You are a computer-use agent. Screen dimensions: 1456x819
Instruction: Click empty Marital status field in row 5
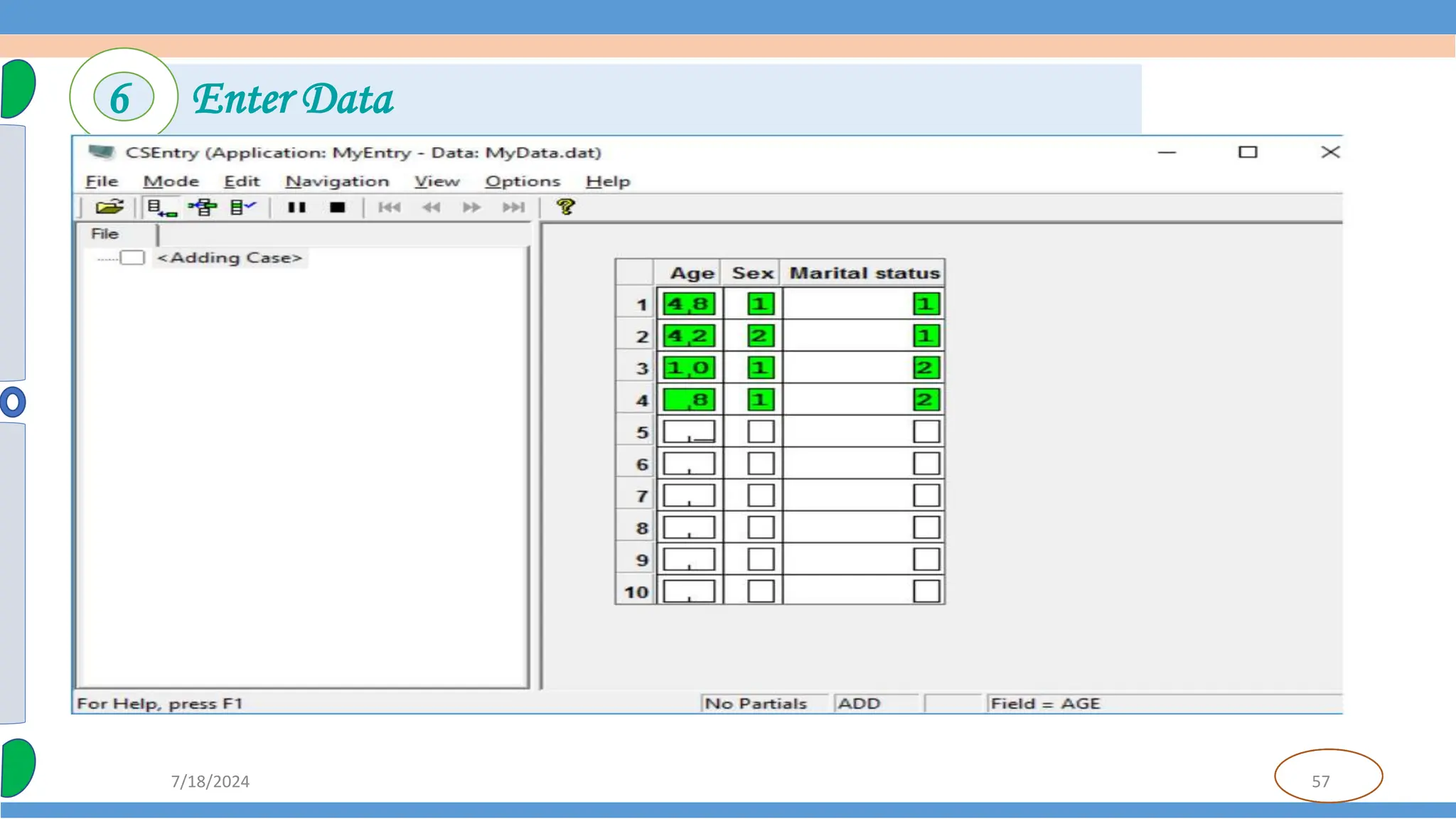pos(926,432)
